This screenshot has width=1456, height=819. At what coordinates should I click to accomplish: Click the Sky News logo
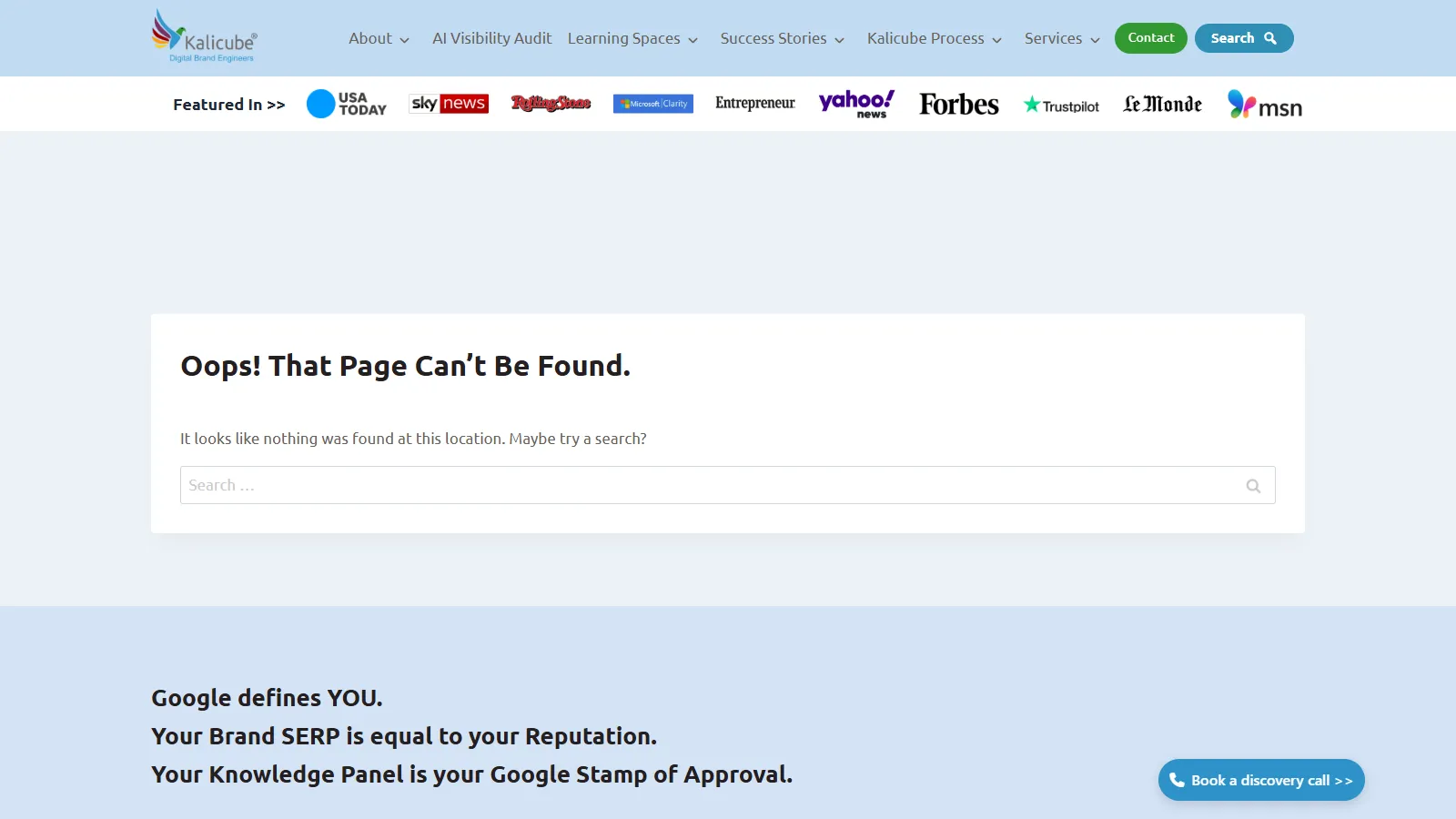coord(449,104)
